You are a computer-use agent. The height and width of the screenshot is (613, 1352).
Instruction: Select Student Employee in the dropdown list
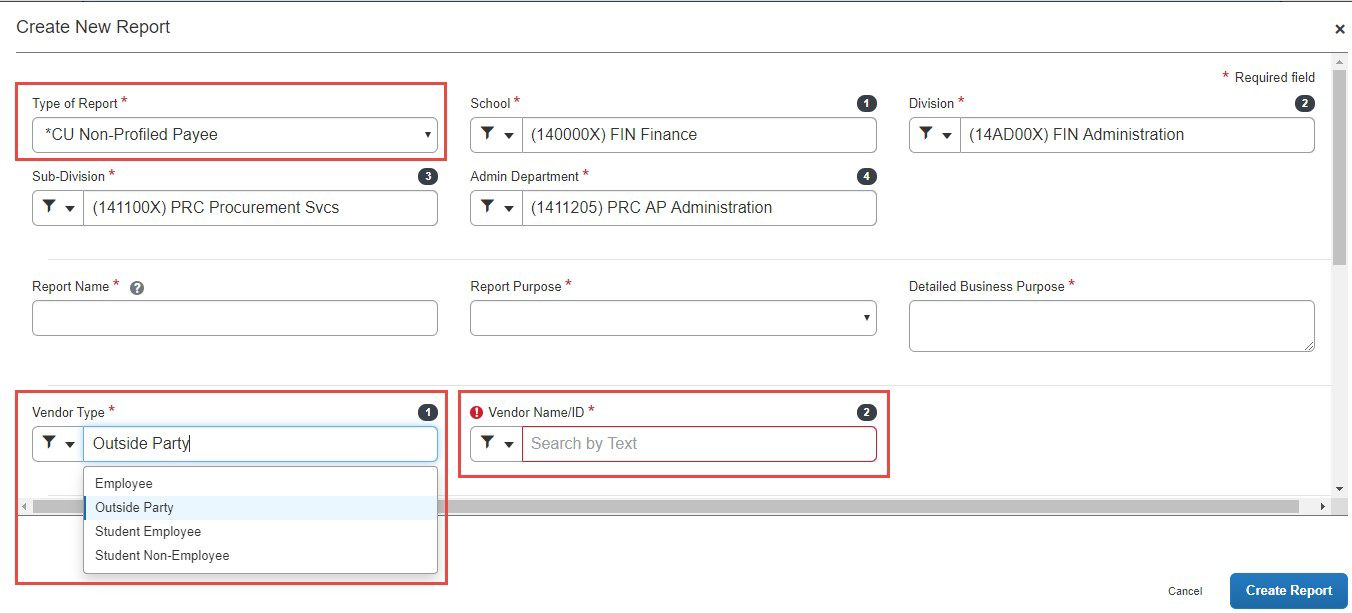(148, 531)
